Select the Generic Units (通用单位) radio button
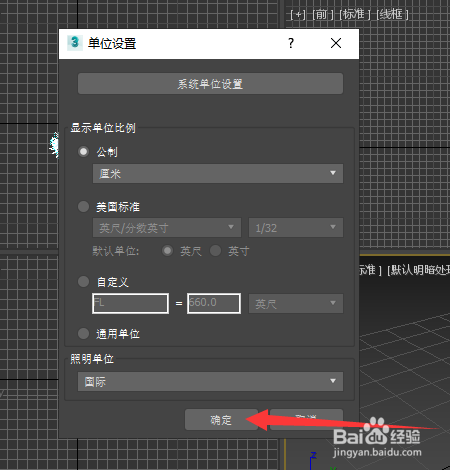 [83, 333]
